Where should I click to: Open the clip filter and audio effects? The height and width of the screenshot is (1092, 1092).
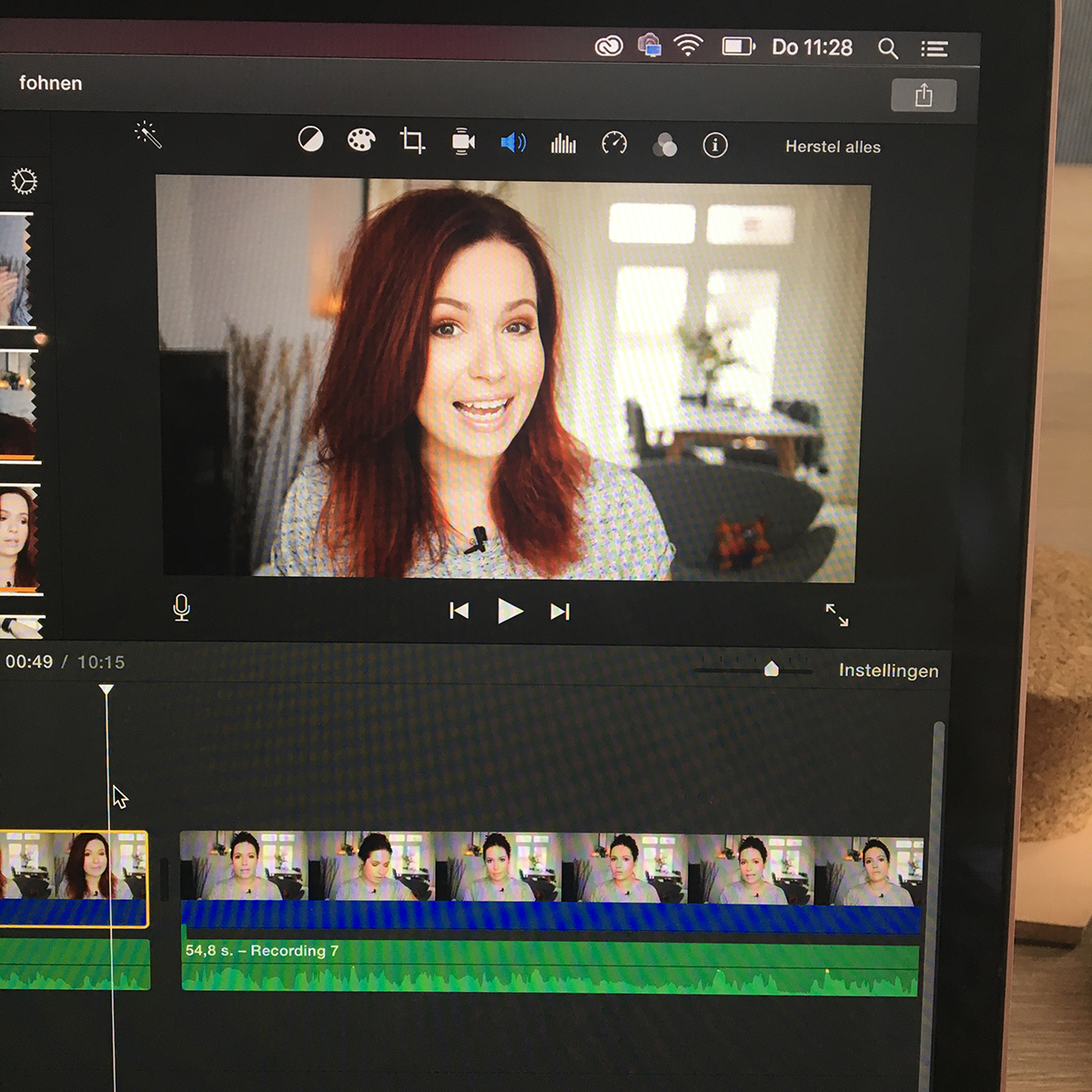(x=665, y=146)
